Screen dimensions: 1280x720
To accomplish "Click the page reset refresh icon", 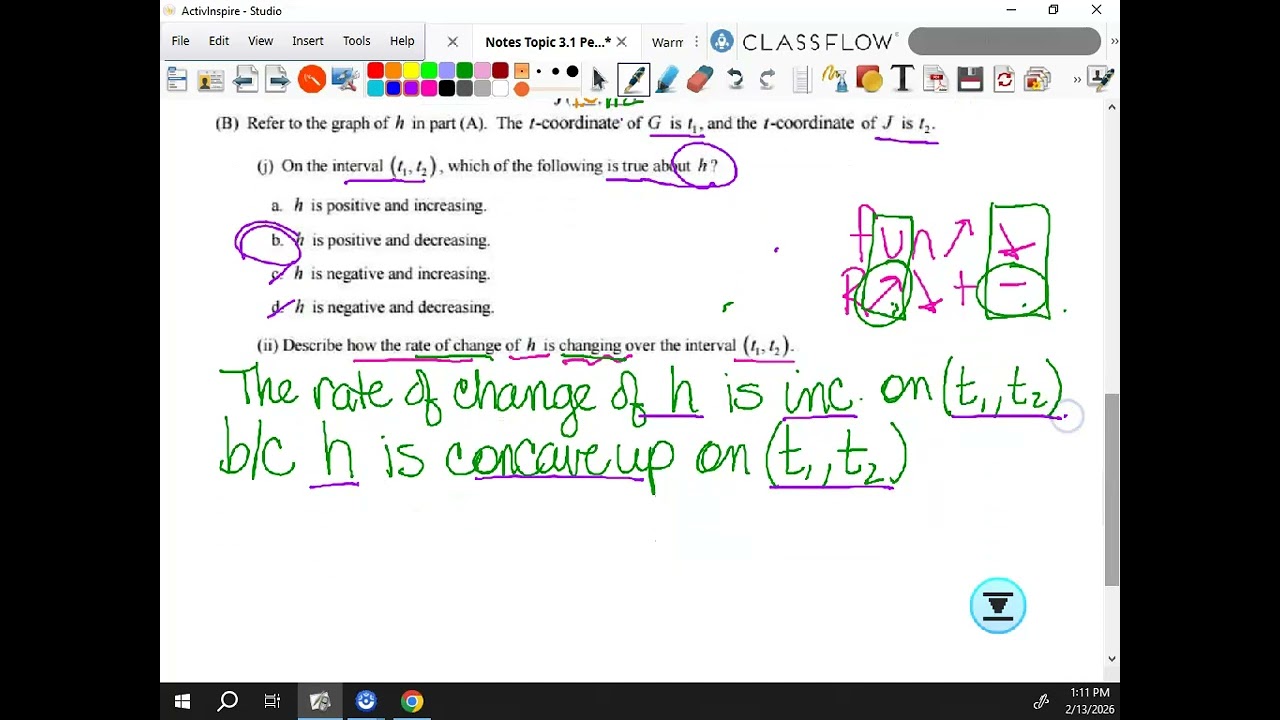I will [1004, 79].
